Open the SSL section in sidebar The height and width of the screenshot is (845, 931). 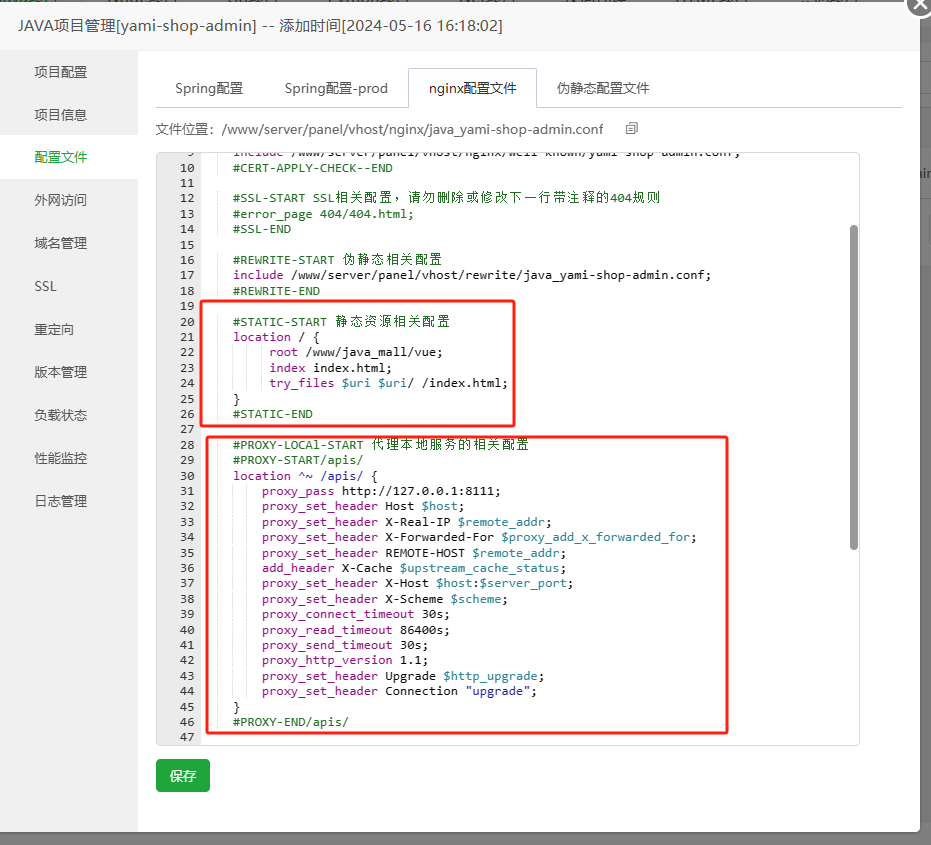point(45,286)
